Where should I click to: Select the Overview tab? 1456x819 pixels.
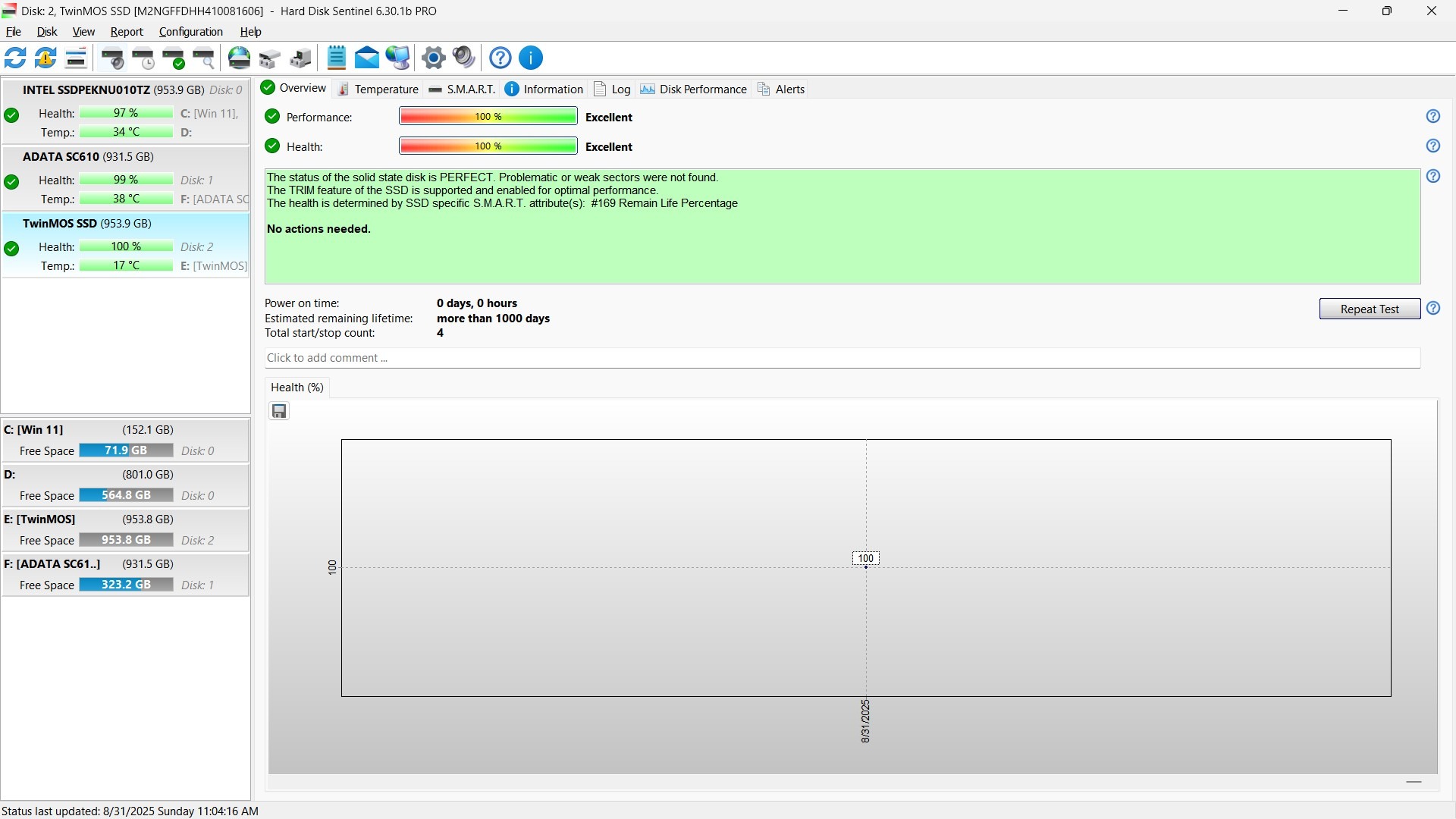[x=293, y=88]
